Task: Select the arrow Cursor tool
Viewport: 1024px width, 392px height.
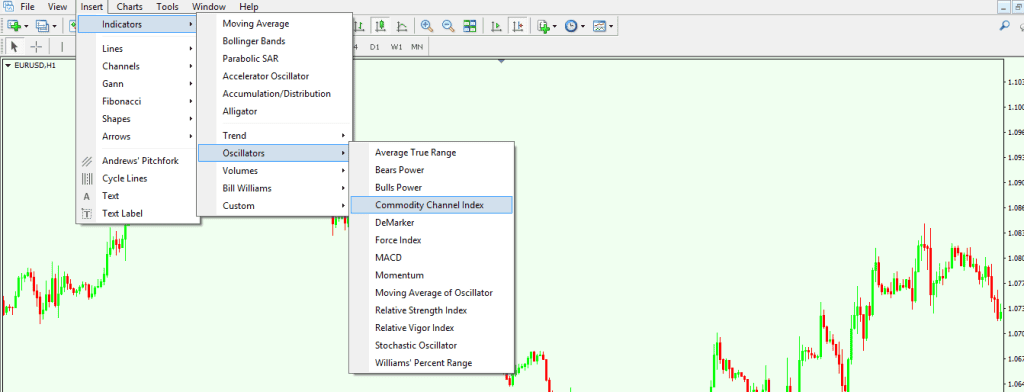Action: [15, 46]
